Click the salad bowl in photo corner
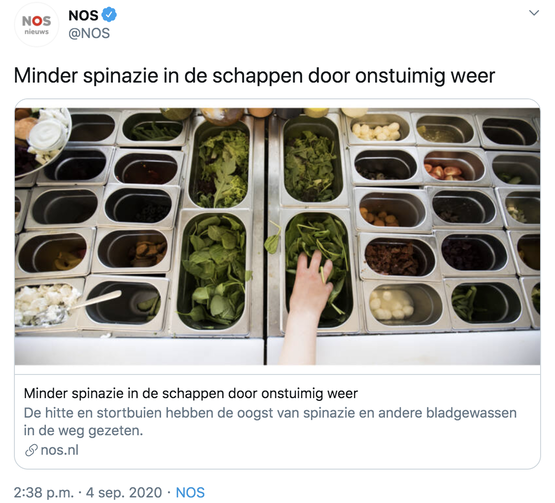 (x=42, y=141)
